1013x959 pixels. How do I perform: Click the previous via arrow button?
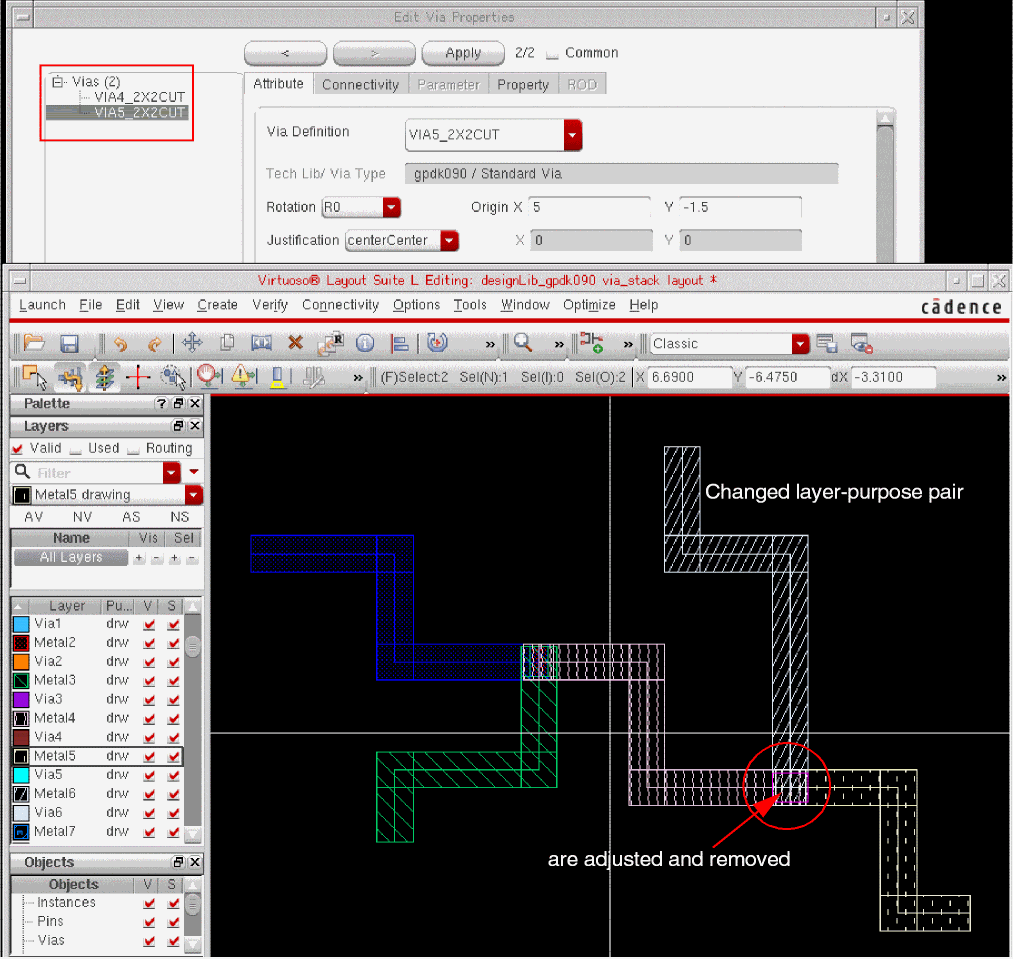(x=285, y=53)
